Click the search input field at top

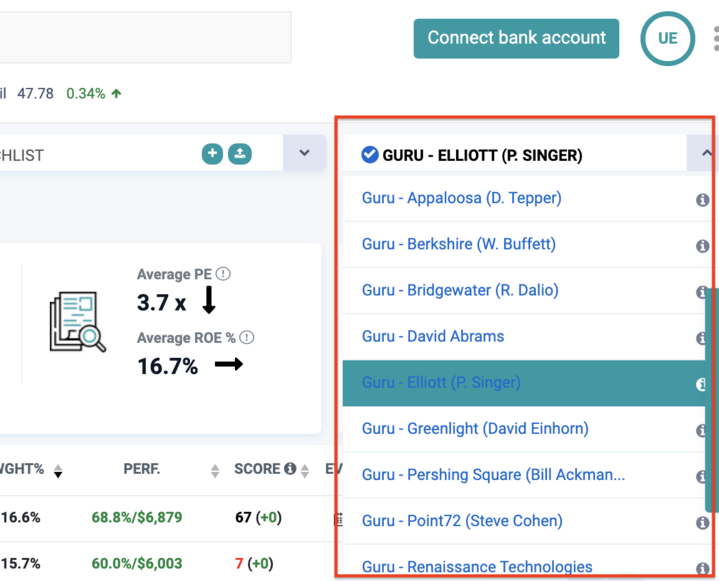tap(144, 37)
